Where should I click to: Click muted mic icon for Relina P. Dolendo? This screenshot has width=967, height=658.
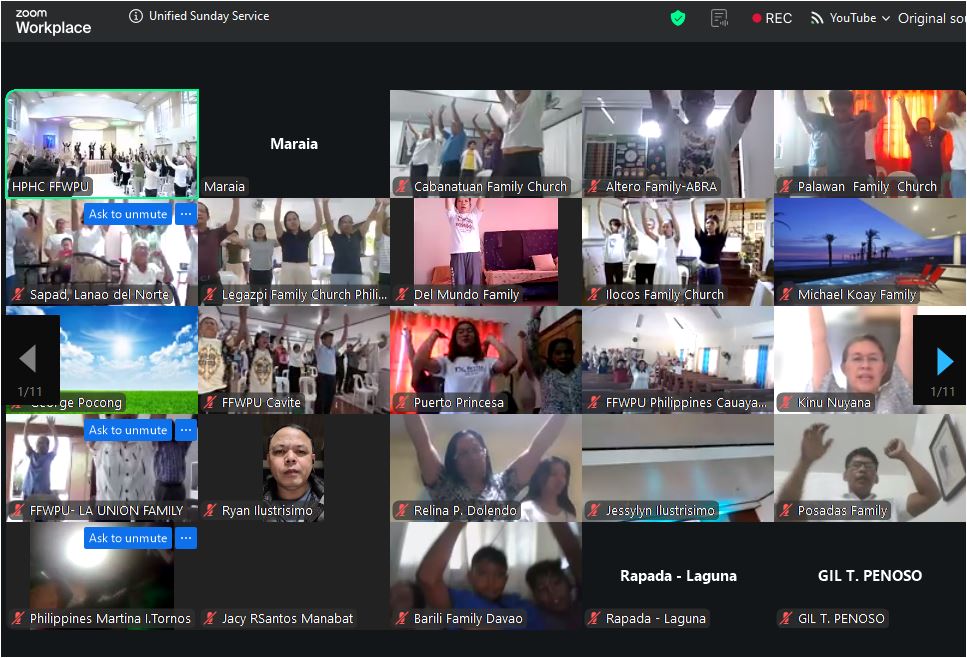[401, 511]
